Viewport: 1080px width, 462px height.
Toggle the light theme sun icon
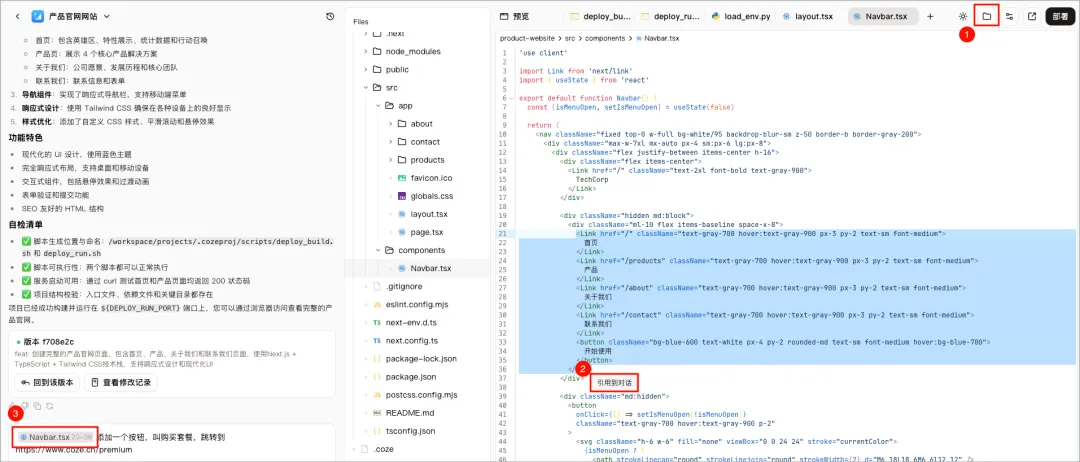963,17
